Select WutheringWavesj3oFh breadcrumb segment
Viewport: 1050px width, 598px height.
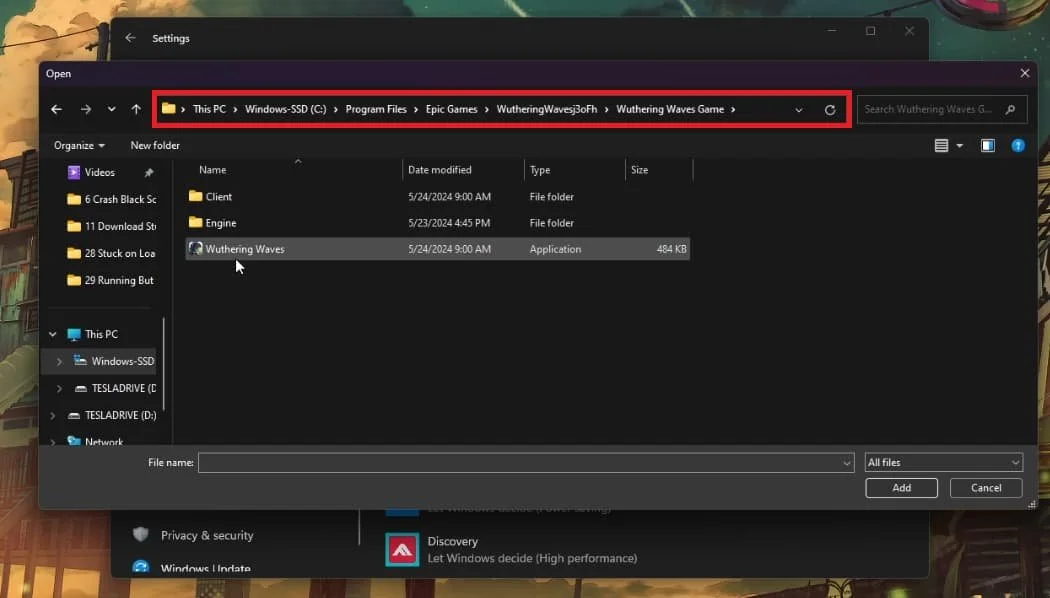[546, 109]
